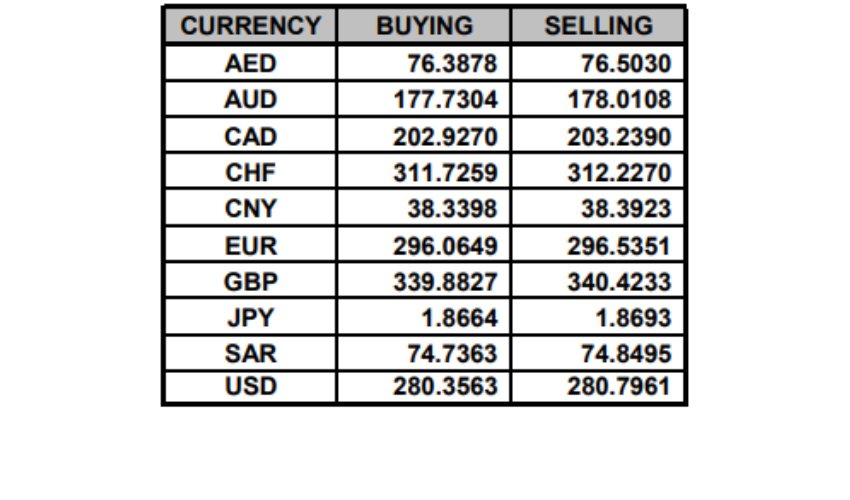Click the BUYING column header
Image resolution: width=850 pixels, height=500 pixels.
click(x=424, y=26)
